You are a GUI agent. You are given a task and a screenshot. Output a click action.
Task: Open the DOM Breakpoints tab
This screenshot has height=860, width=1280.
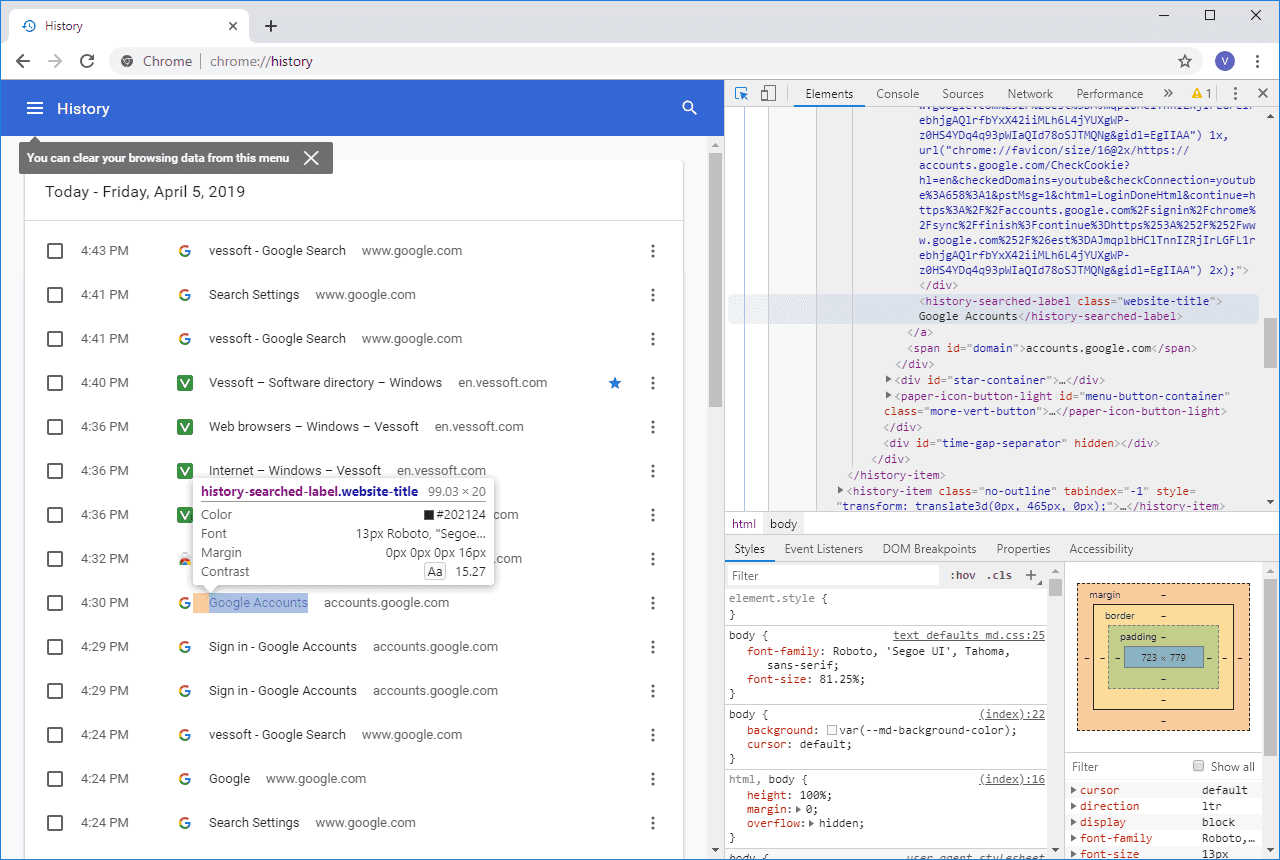click(x=929, y=549)
